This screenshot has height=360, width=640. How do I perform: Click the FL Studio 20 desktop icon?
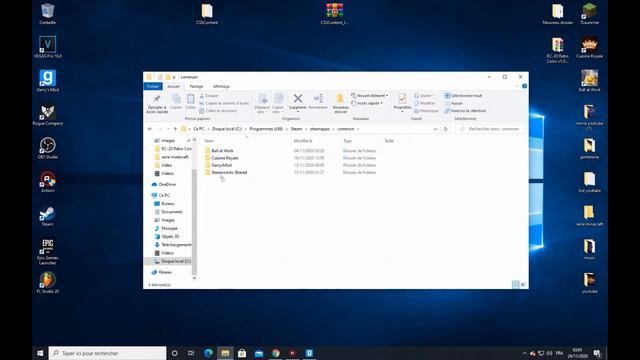pyautogui.click(x=48, y=283)
